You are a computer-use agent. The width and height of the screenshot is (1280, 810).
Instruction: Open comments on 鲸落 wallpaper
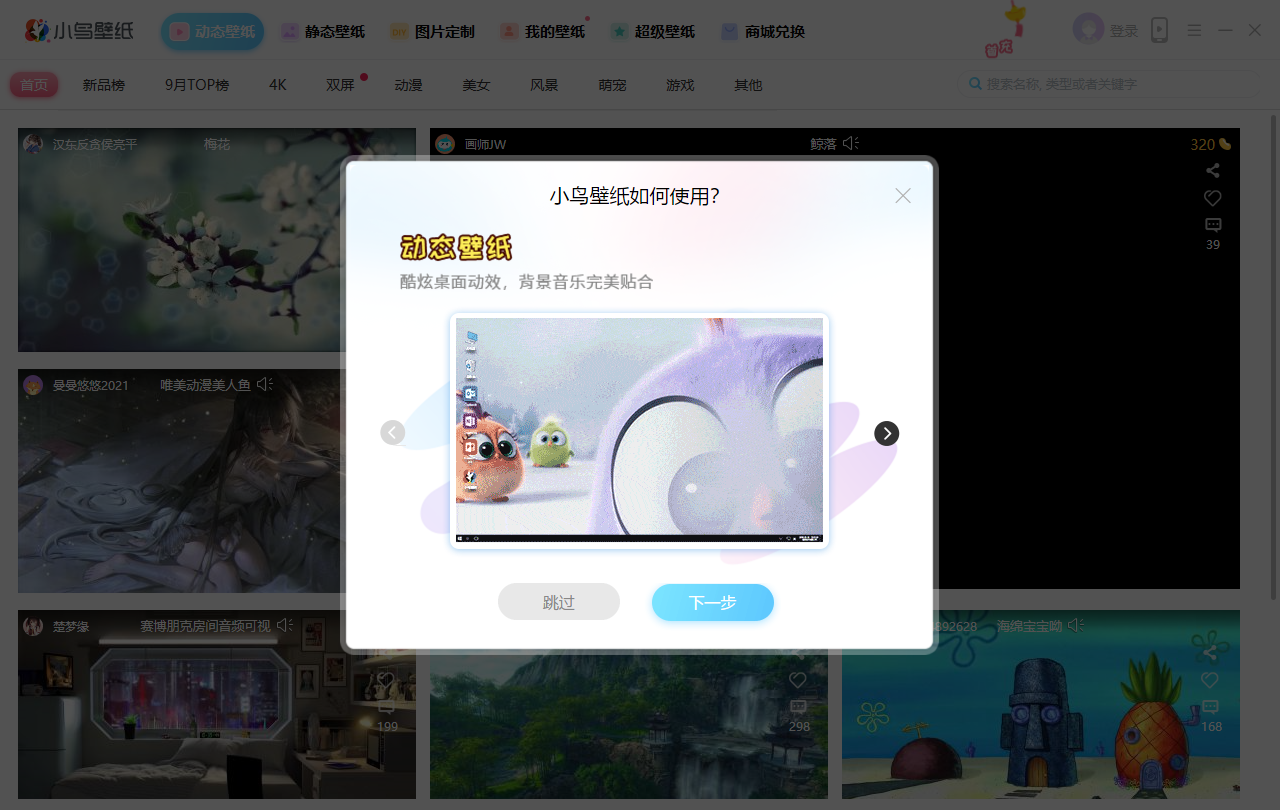coord(1213,225)
